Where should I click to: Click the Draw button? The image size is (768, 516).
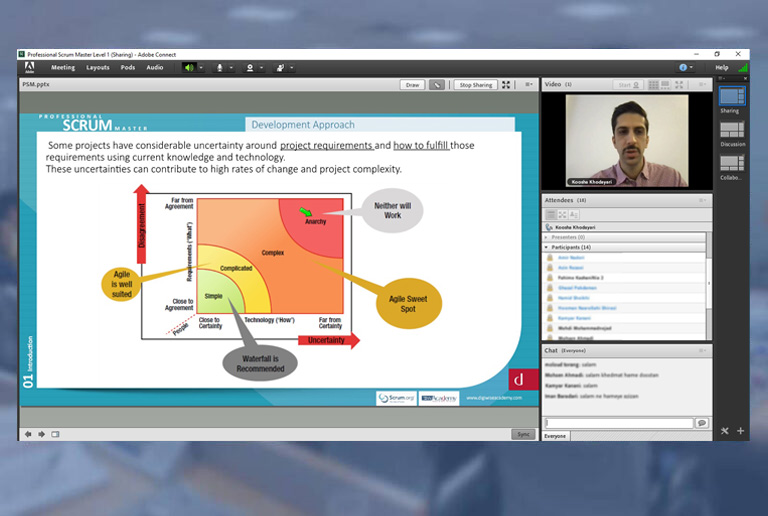coord(412,85)
